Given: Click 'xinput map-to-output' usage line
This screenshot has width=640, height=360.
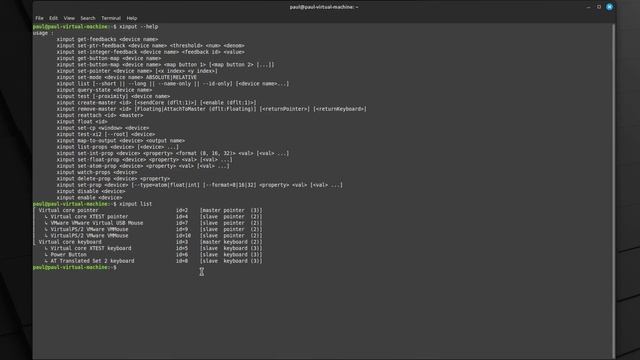Looking at the screenshot, I should (121, 140).
